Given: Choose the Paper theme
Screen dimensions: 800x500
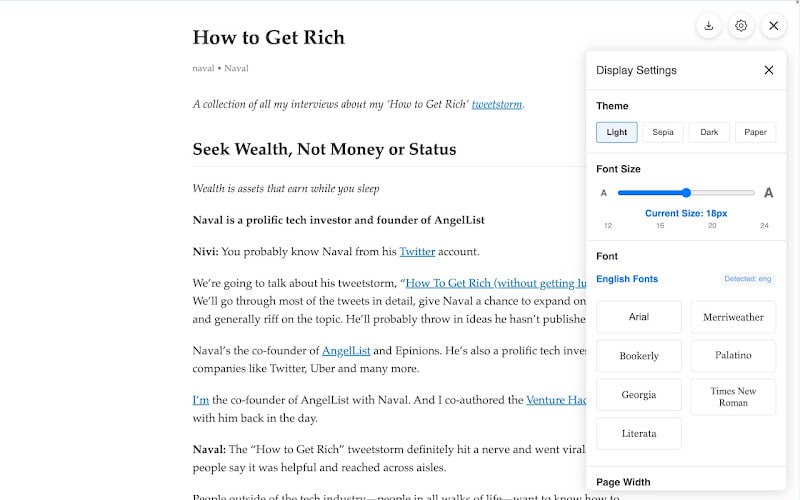Looking at the screenshot, I should click(x=755, y=132).
